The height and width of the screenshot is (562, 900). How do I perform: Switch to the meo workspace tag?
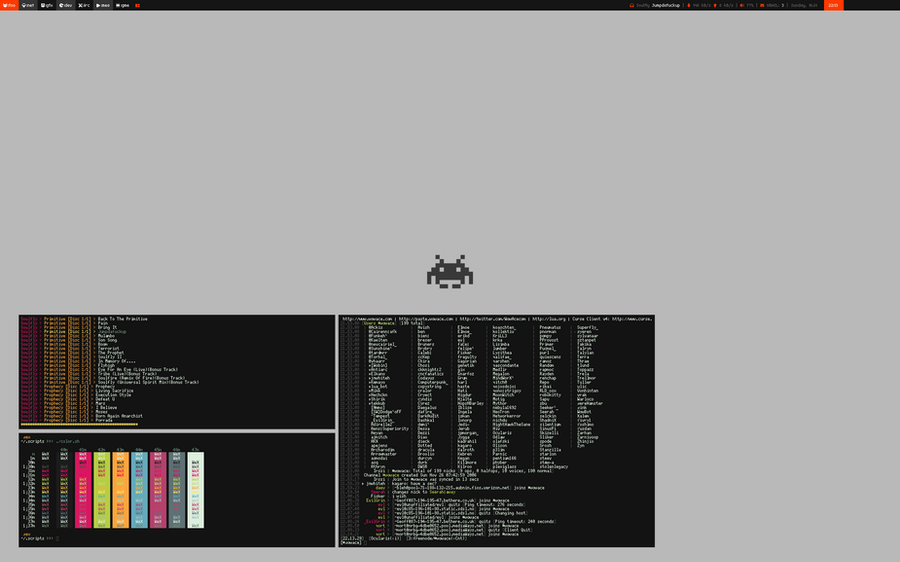(103, 5)
